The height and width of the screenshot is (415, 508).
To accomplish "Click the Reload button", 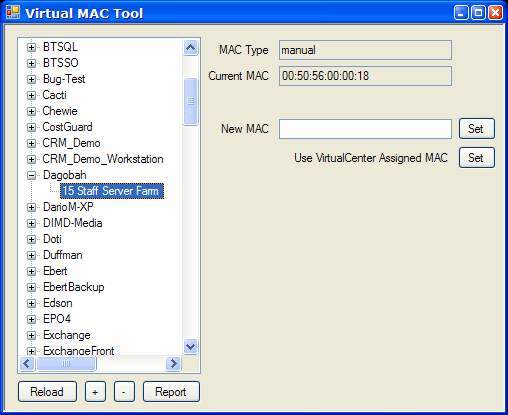I will pyautogui.click(x=47, y=392).
